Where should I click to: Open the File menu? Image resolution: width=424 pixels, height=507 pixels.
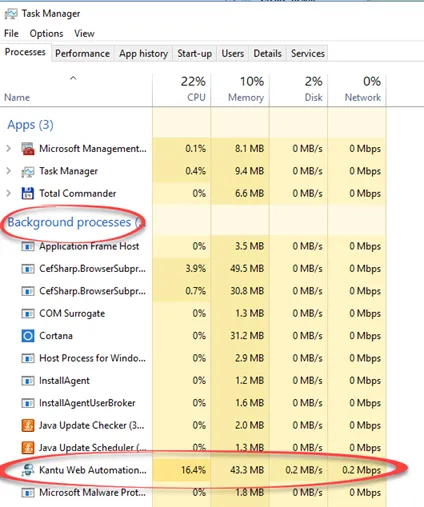pos(11,33)
